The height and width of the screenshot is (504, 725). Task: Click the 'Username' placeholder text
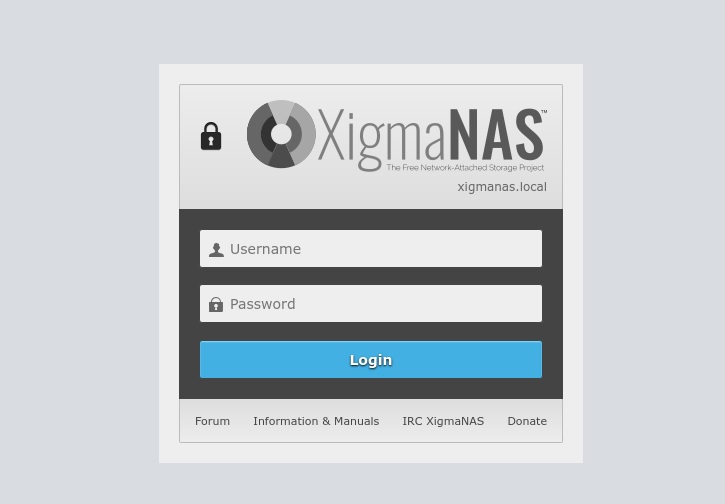coord(265,249)
